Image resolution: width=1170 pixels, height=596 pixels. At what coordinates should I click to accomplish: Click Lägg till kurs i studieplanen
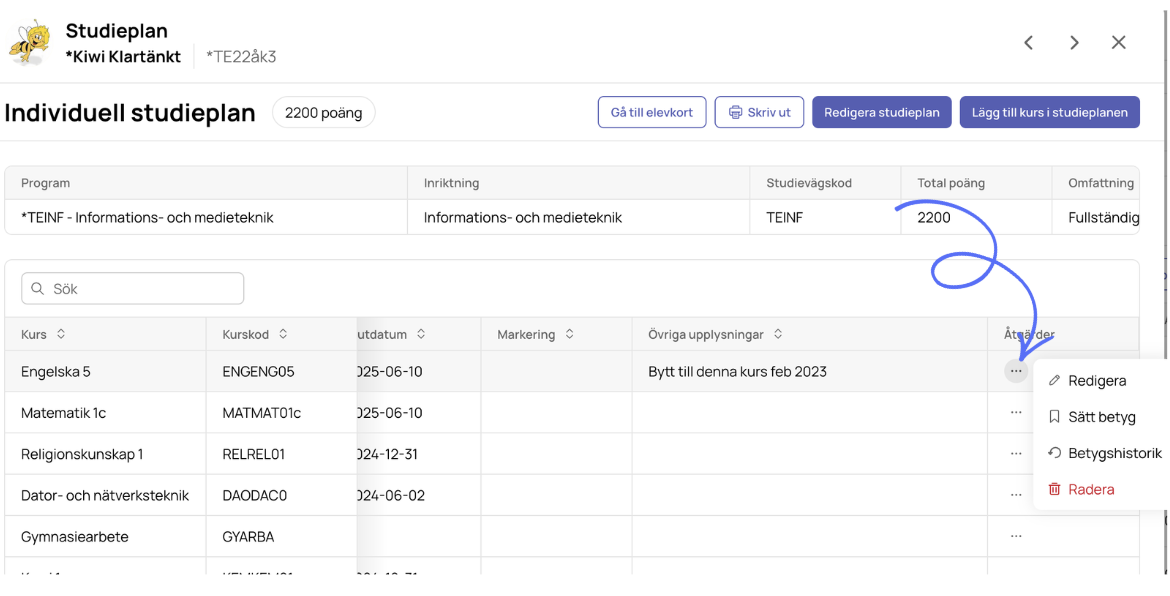point(1049,113)
